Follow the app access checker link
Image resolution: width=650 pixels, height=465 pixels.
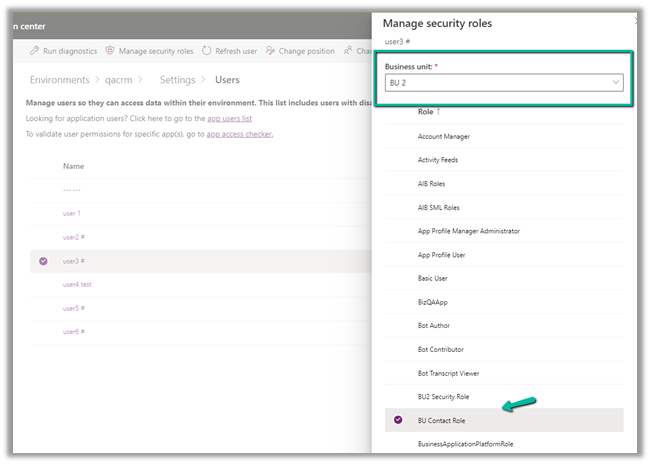(x=239, y=134)
